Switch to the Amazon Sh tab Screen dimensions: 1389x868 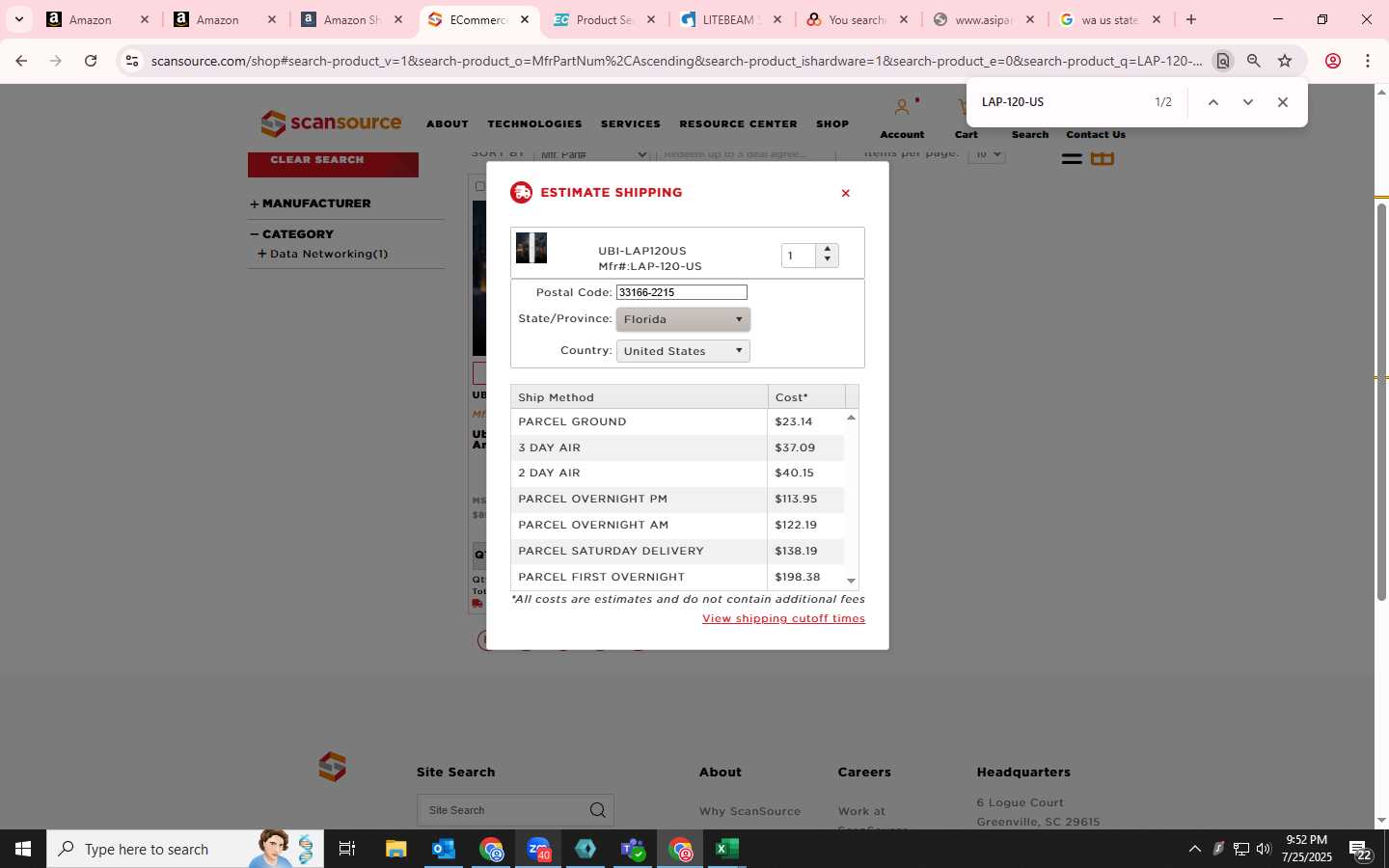(x=352, y=19)
